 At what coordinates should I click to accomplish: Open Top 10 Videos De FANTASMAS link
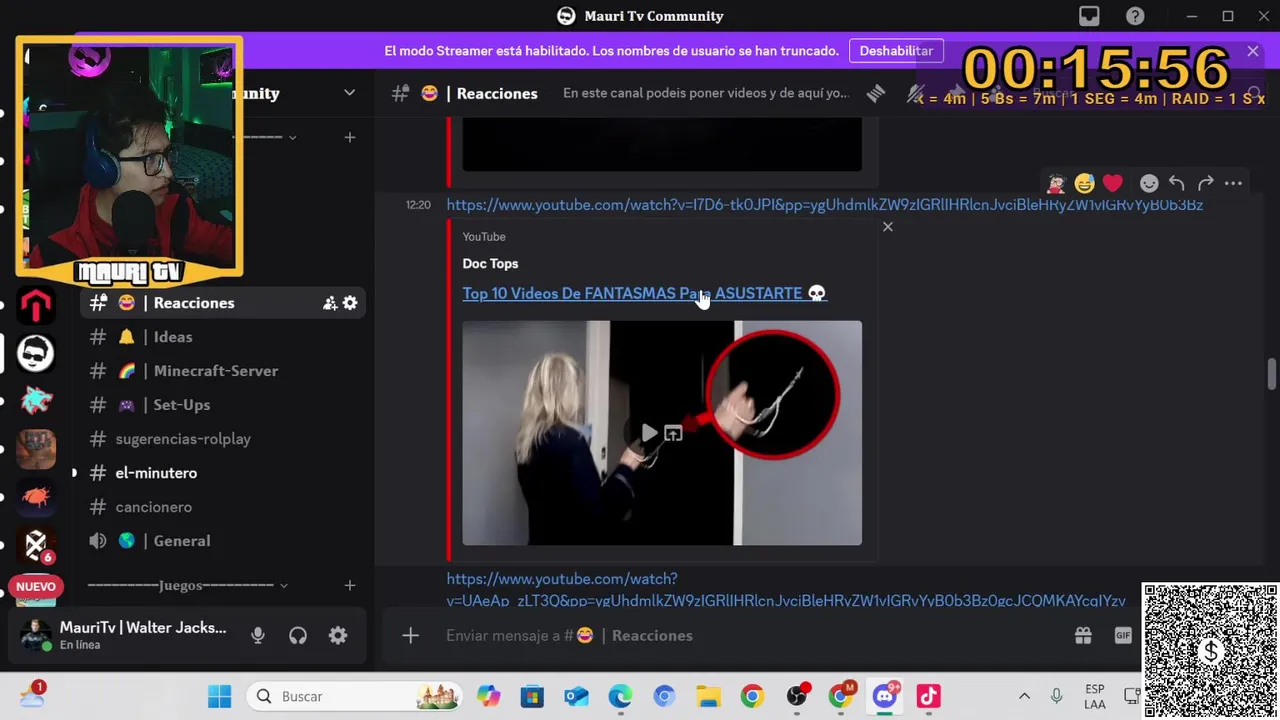[x=644, y=293]
